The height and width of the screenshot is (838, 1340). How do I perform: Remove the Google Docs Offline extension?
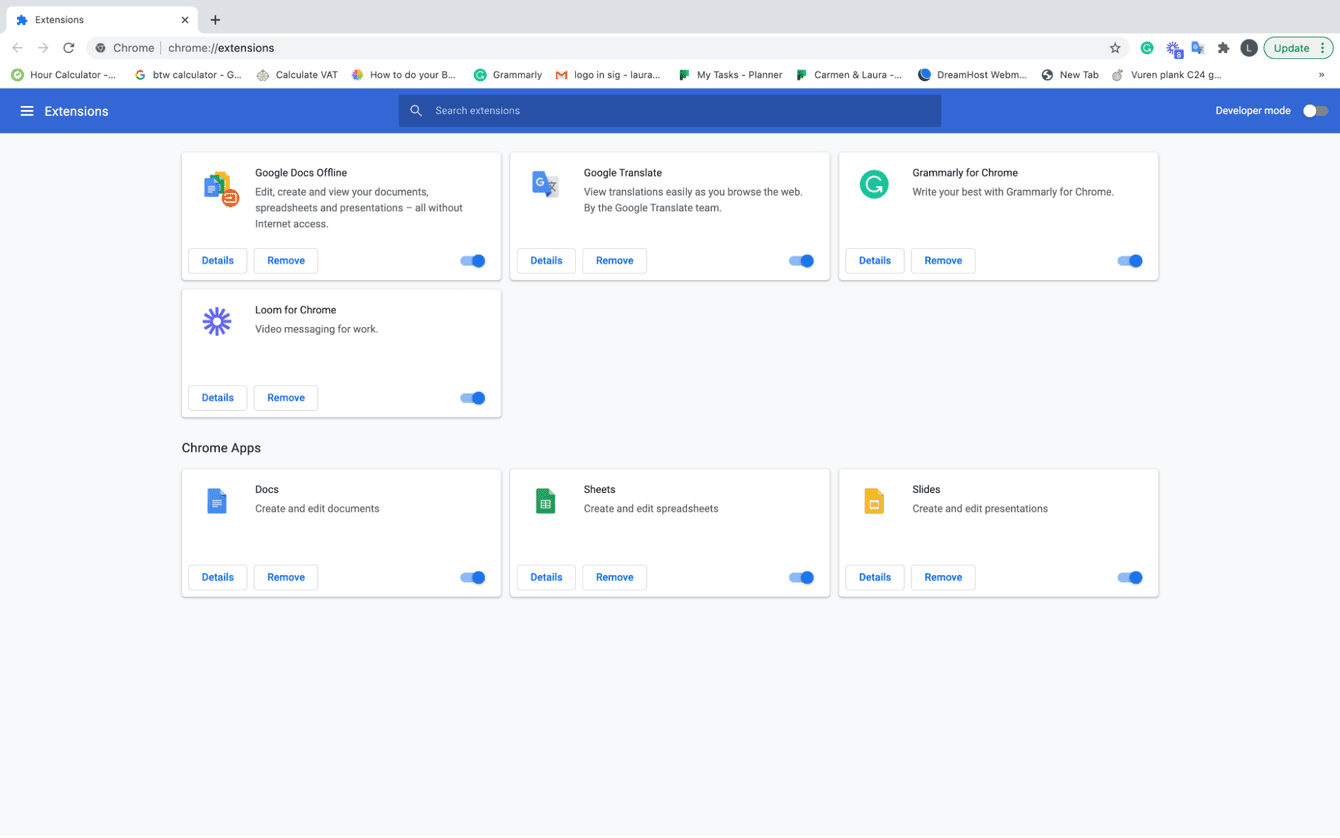point(286,261)
